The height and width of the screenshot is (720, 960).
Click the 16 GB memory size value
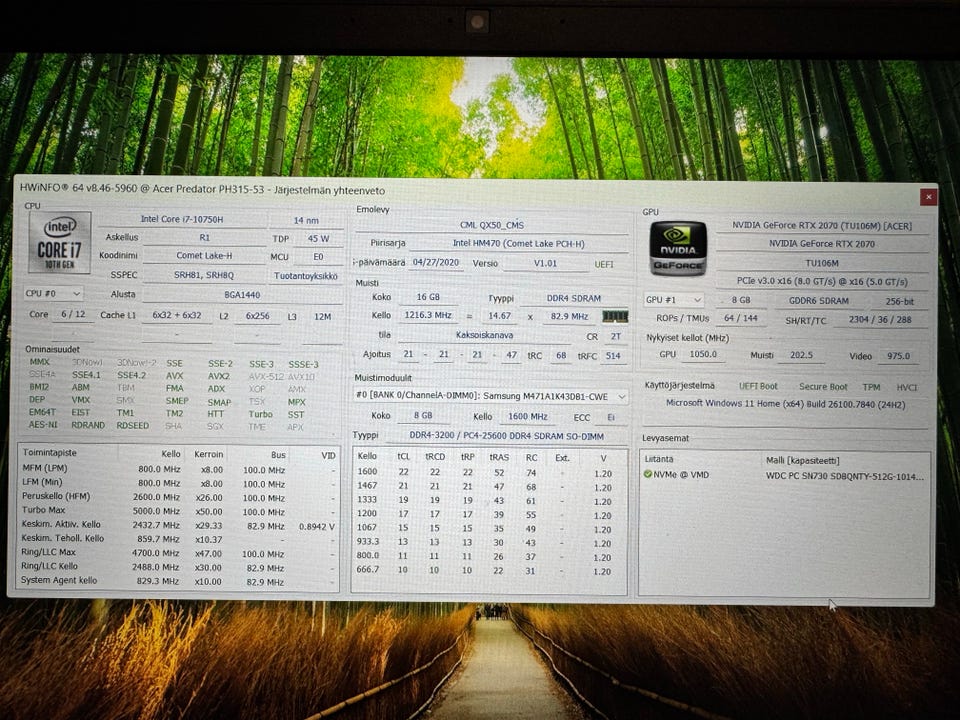pyautogui.click(x=428, y=297)
